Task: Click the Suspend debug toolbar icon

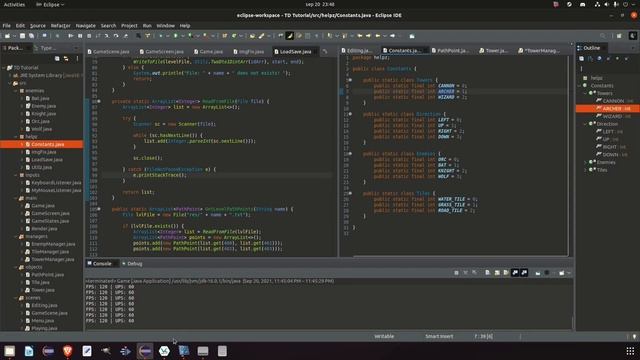Action: click(x=80, y=36)
